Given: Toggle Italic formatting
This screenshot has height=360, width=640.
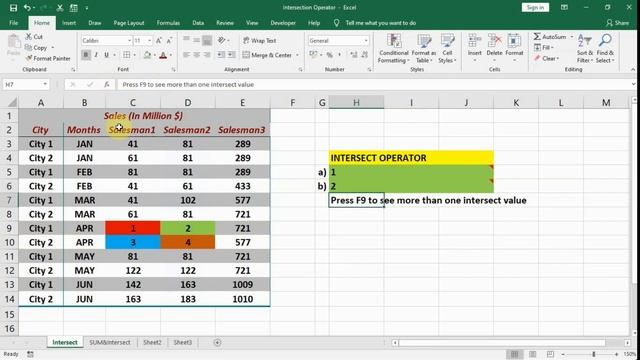Looking at the screenshot, I should (96, 55).
